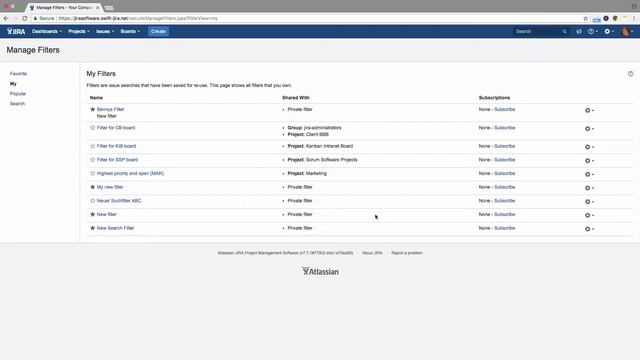The image size is (640, 360).
Task: Switch to Favorite filters
Action: pos(18,74)
